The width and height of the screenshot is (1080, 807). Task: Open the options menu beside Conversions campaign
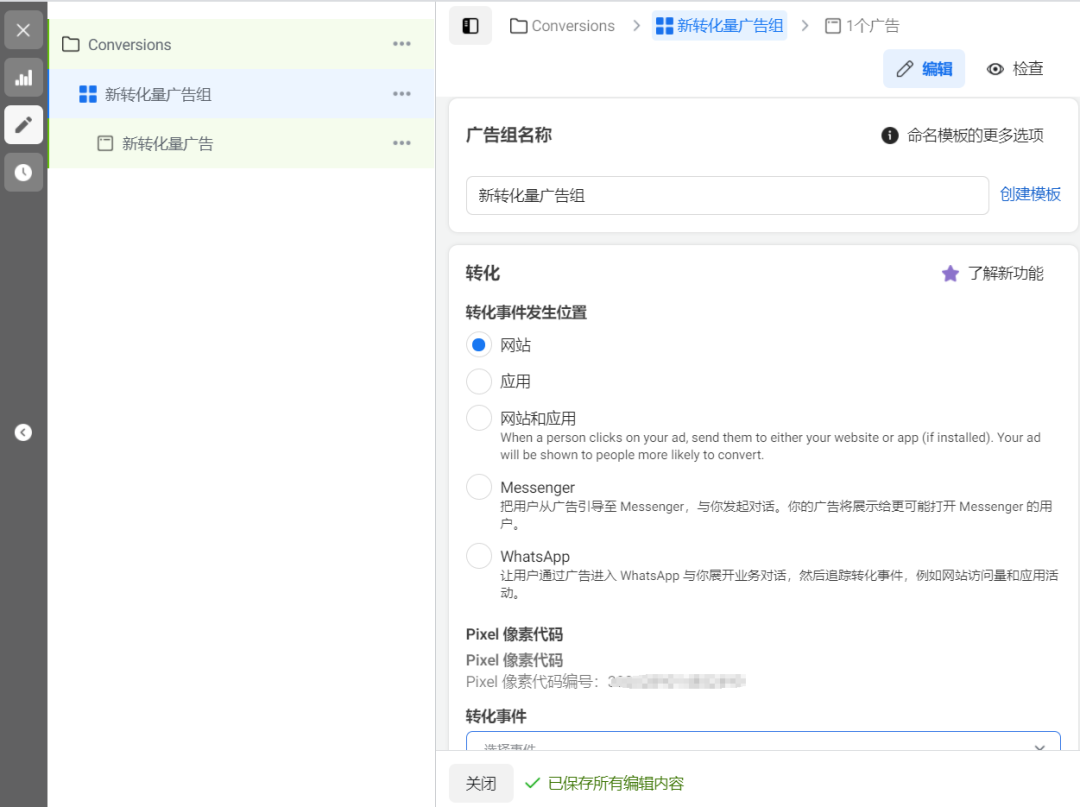tap(402, 44)
